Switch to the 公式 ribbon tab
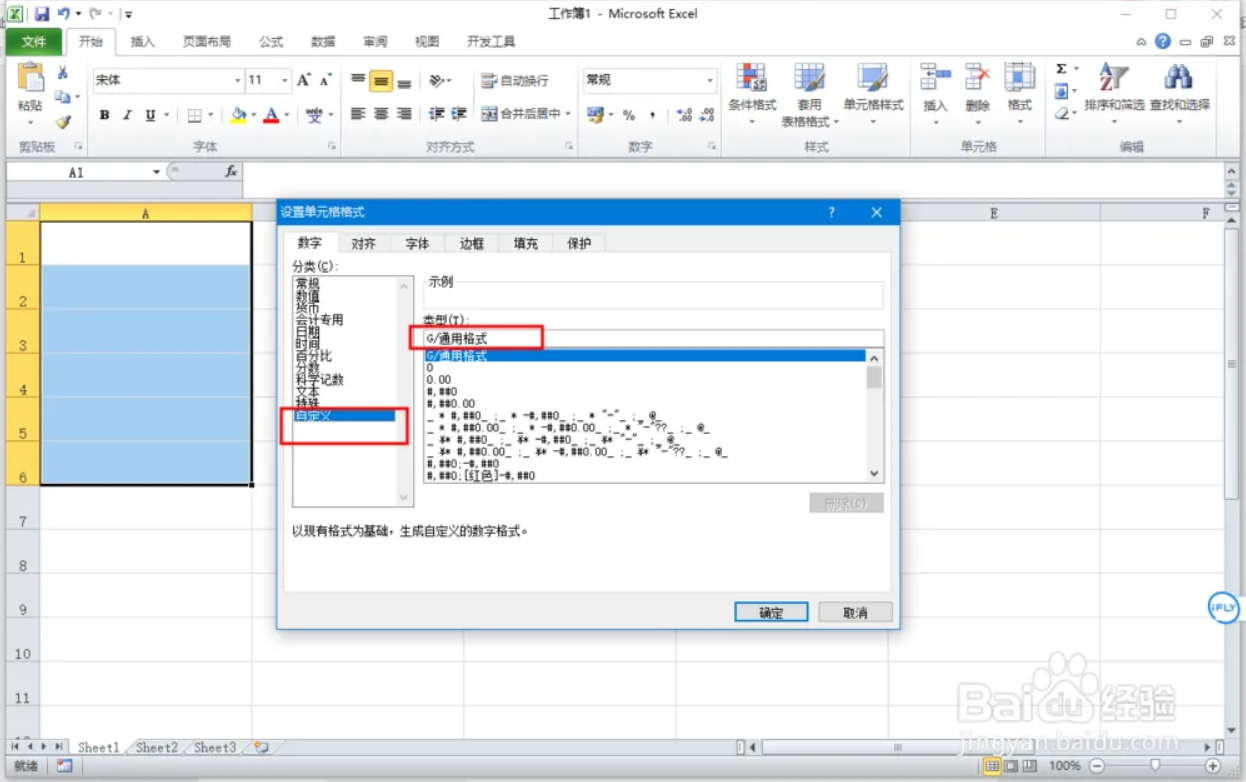The height and width of the screenshot is (782, 1246). [271, 42]
